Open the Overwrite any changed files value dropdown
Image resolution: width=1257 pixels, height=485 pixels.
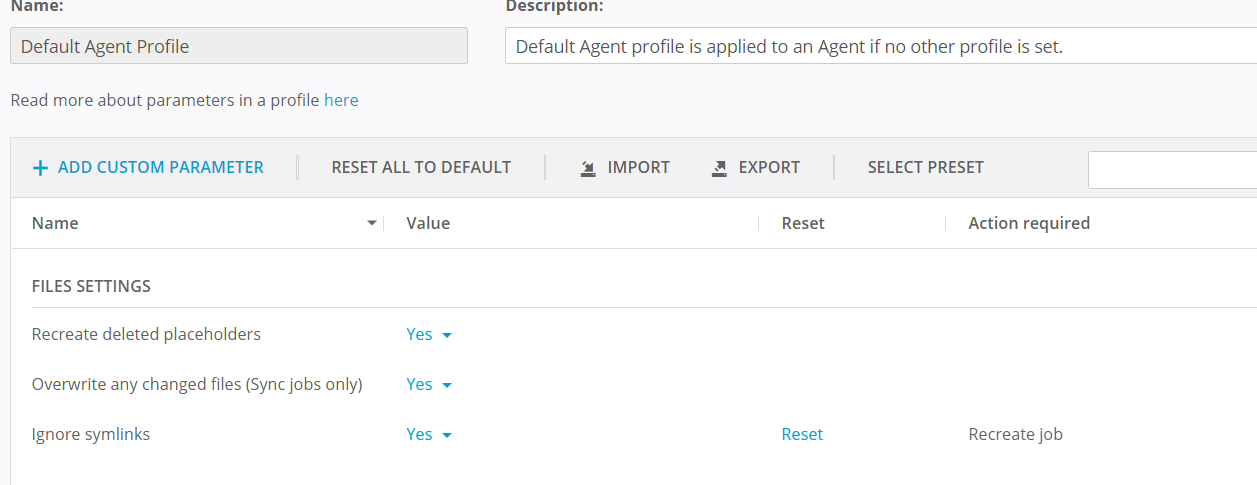[429, 384]
